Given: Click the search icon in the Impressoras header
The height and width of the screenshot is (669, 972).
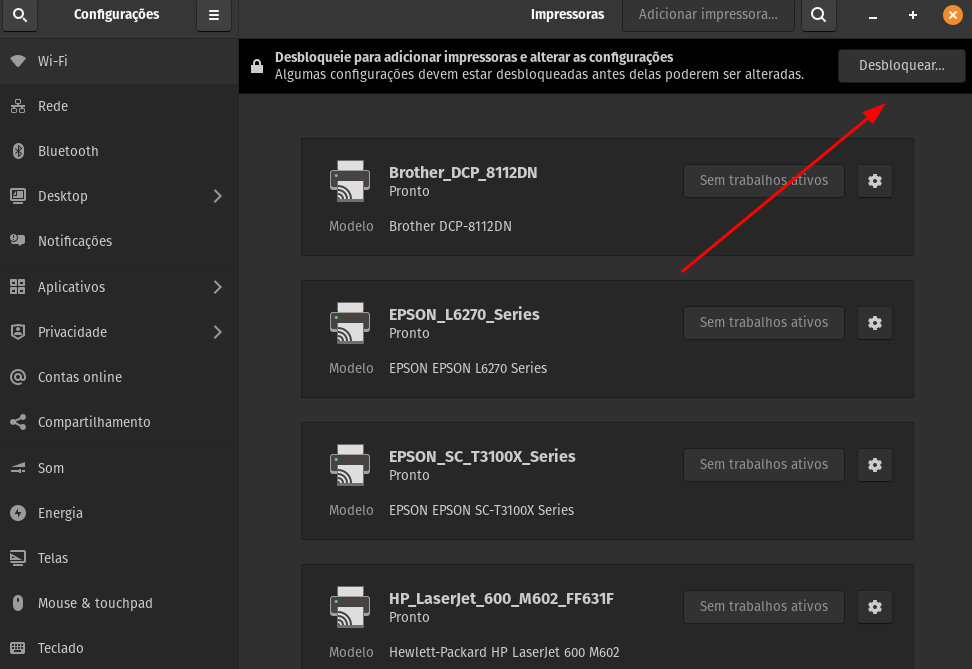Looking at the screenshot, I should [x=819, y=15].
